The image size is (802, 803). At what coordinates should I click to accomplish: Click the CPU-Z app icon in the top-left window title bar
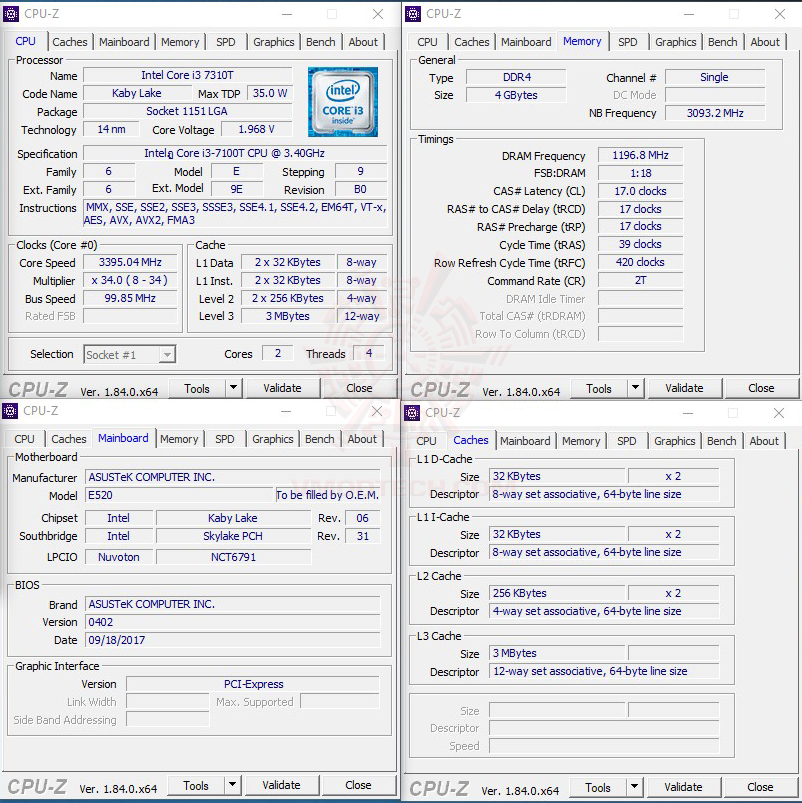(11, 14)
